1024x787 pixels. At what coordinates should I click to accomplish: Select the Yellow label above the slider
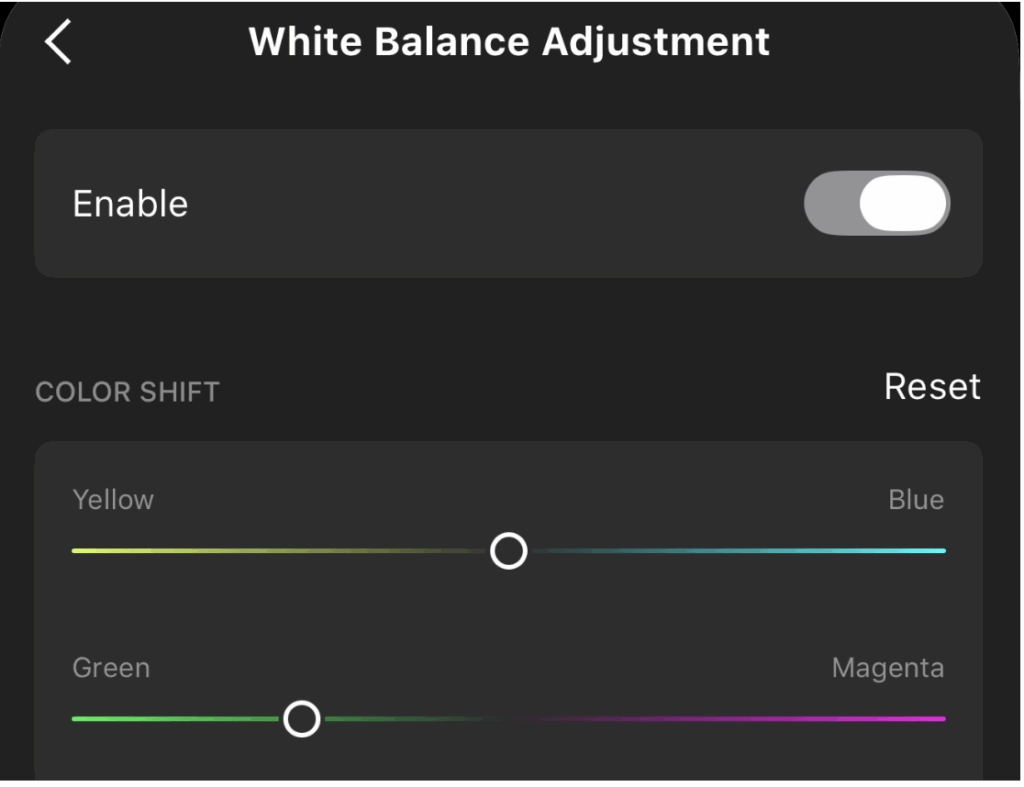[113, 499]
